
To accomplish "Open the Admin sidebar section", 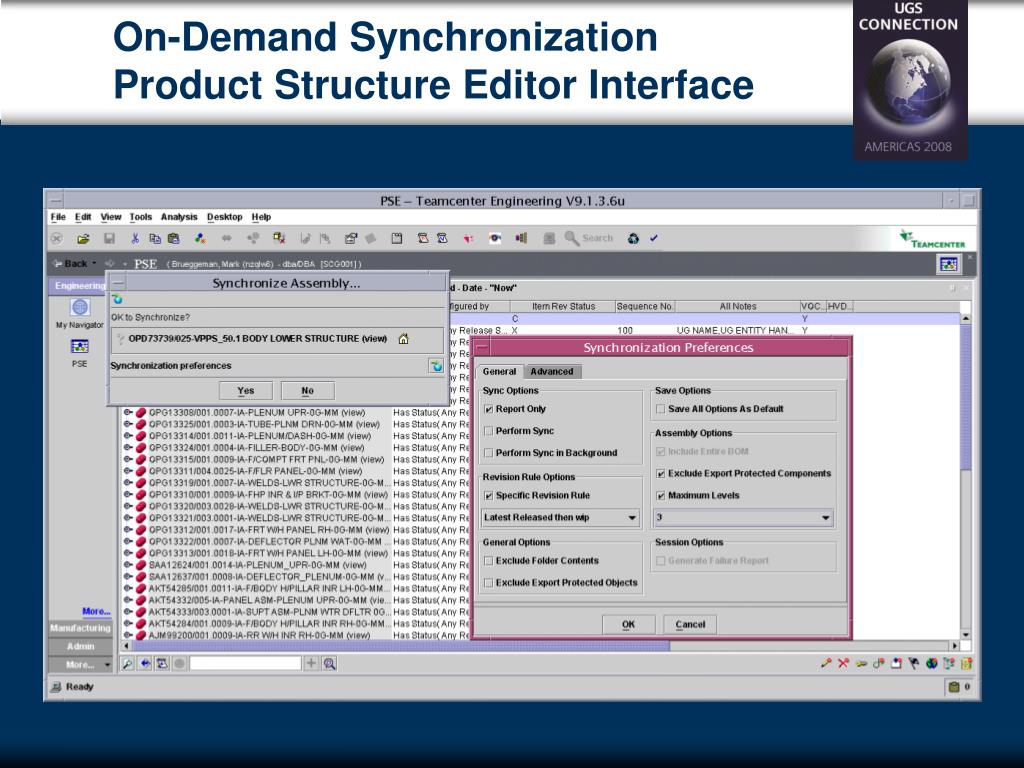I will [80, 647].
